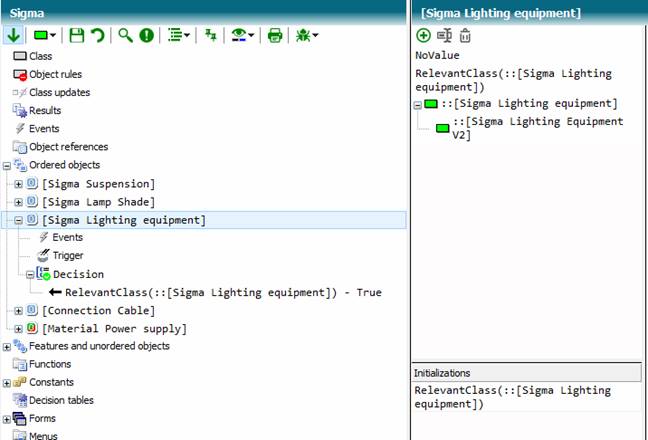Select the RelevantClass True decision row
This screenshot has width=648, height=440.
[x=223, y=293]
